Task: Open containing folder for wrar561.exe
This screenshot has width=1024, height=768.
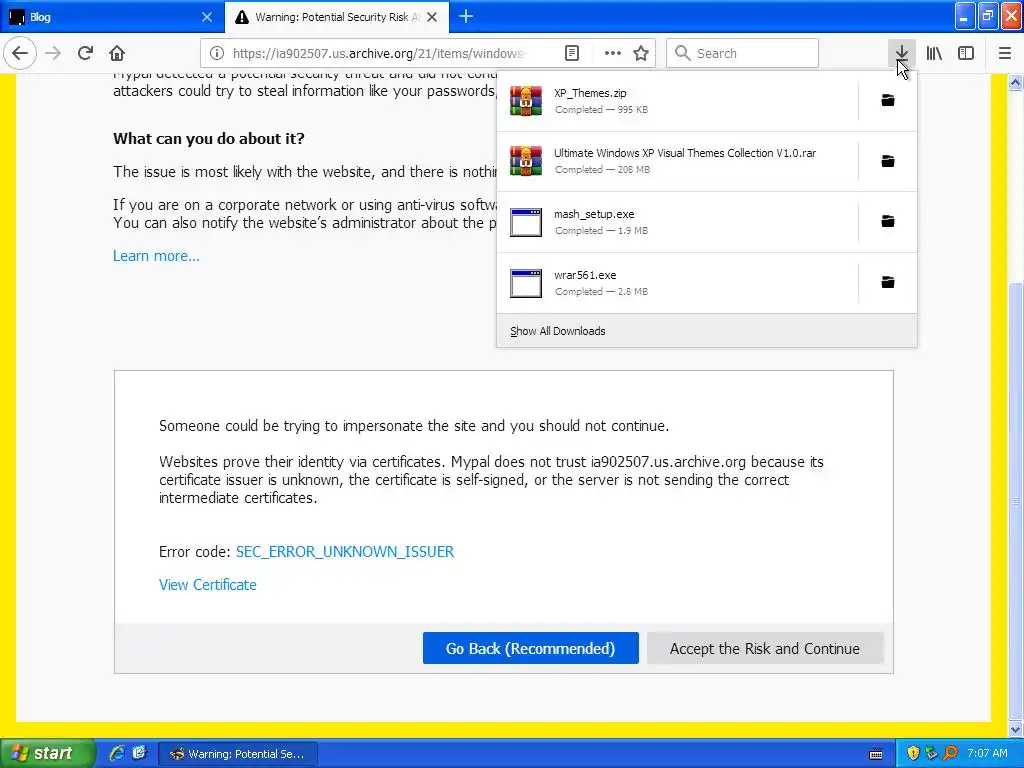Action: pyautogui.click(x=888, y=282)
